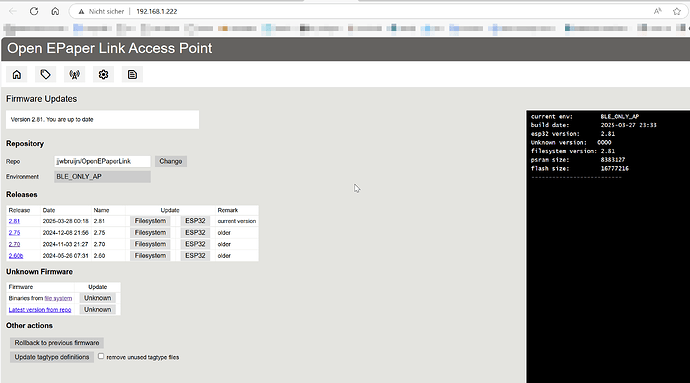Screen dimensions: 690x383
Task: Go to browser home button
Action: 55,11
